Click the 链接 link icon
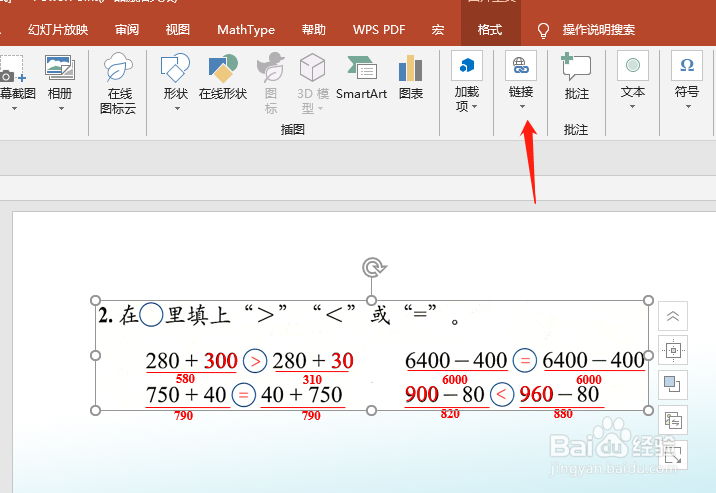716x493 pixels. pyautogui.click(x=521, y=65)
